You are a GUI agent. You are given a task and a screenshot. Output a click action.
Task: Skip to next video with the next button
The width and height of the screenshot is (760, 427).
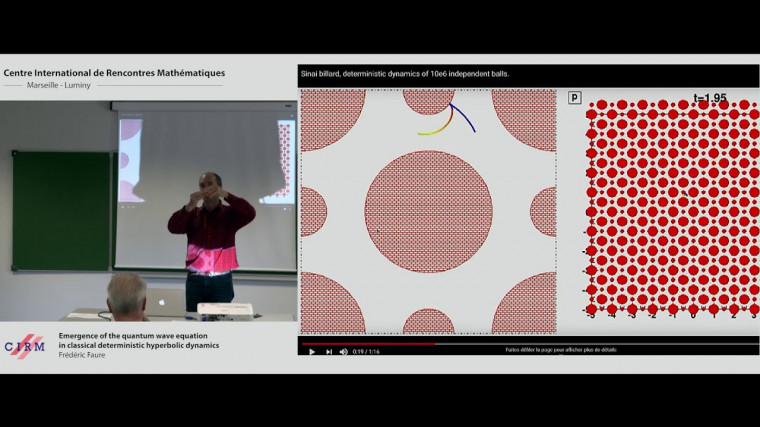(328, 351)
